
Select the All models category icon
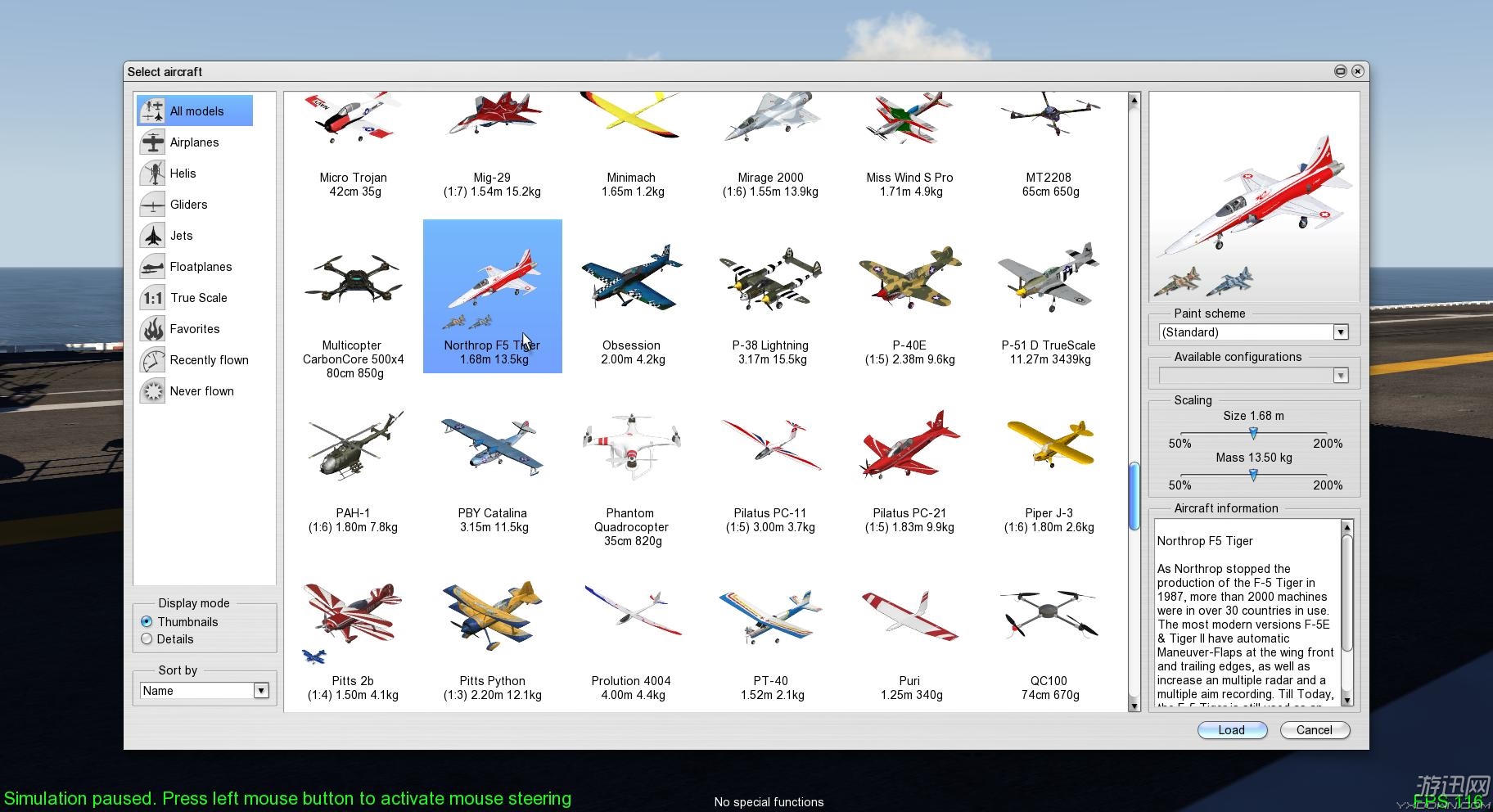pyautogui.click(x=152, y=111)
